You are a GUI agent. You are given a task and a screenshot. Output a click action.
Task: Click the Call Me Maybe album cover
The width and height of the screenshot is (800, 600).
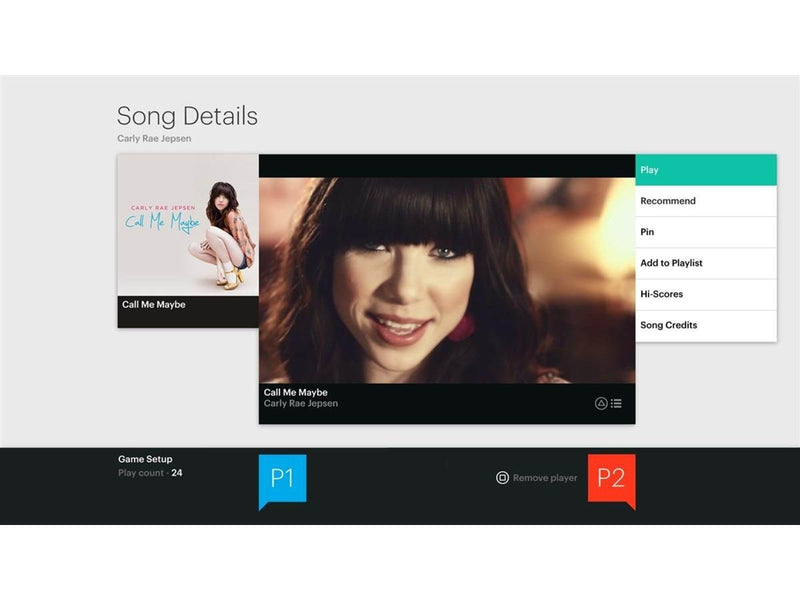188,225
